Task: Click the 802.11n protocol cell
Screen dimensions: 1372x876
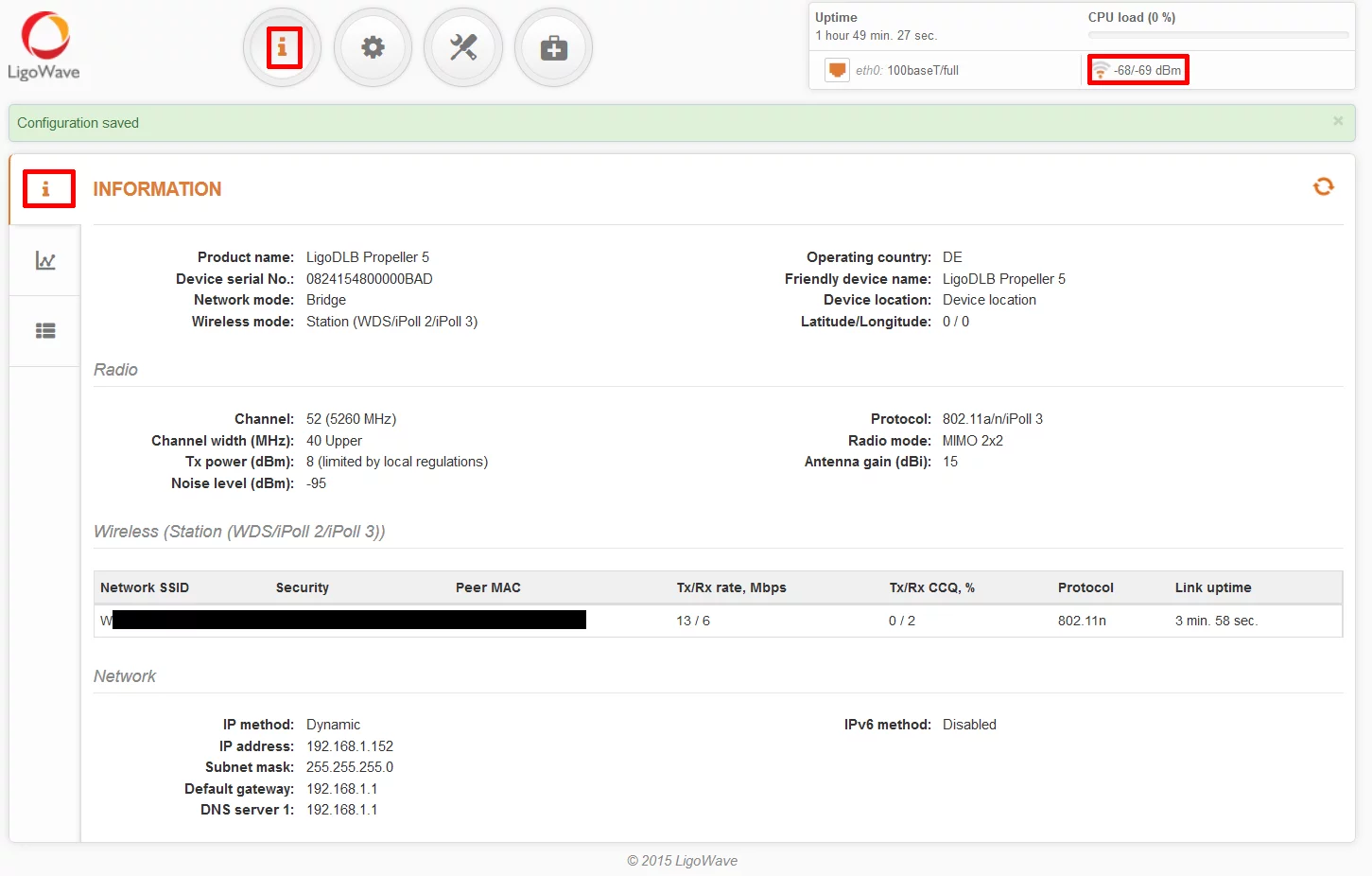Action: point(1082,621)
